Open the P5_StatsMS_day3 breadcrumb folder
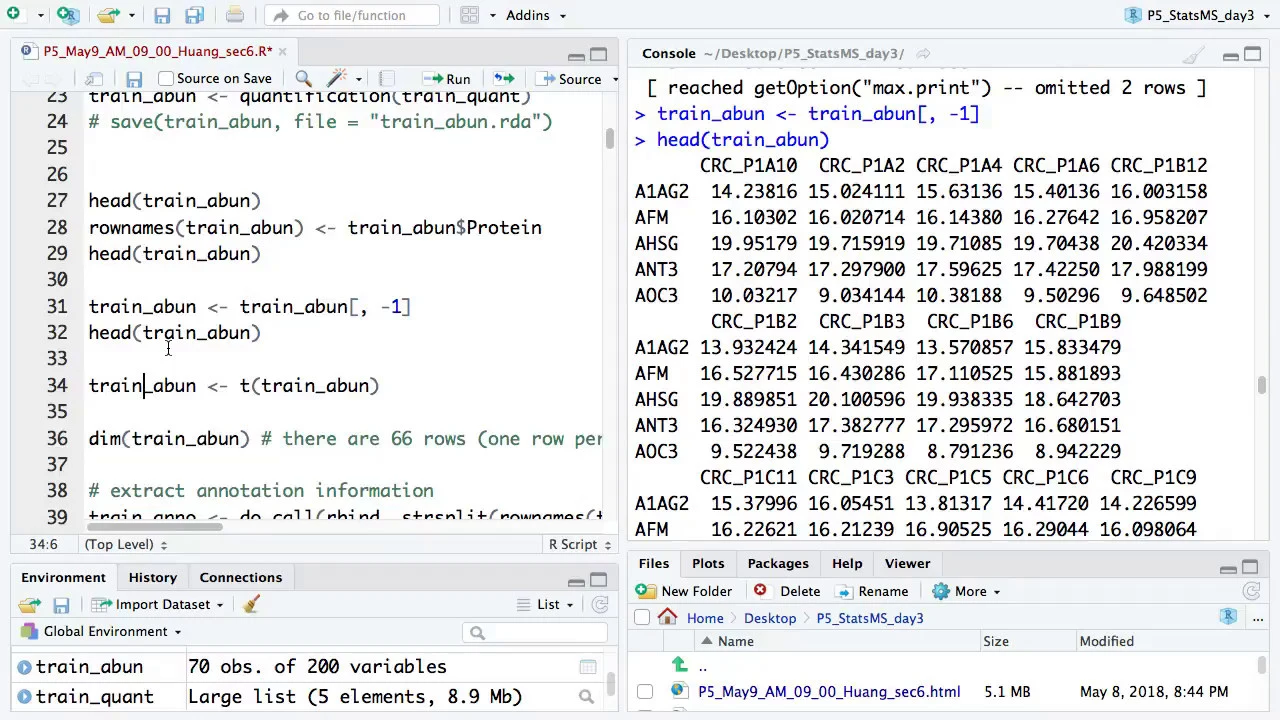Screen dimensions: 1280x720 point(869,618)
